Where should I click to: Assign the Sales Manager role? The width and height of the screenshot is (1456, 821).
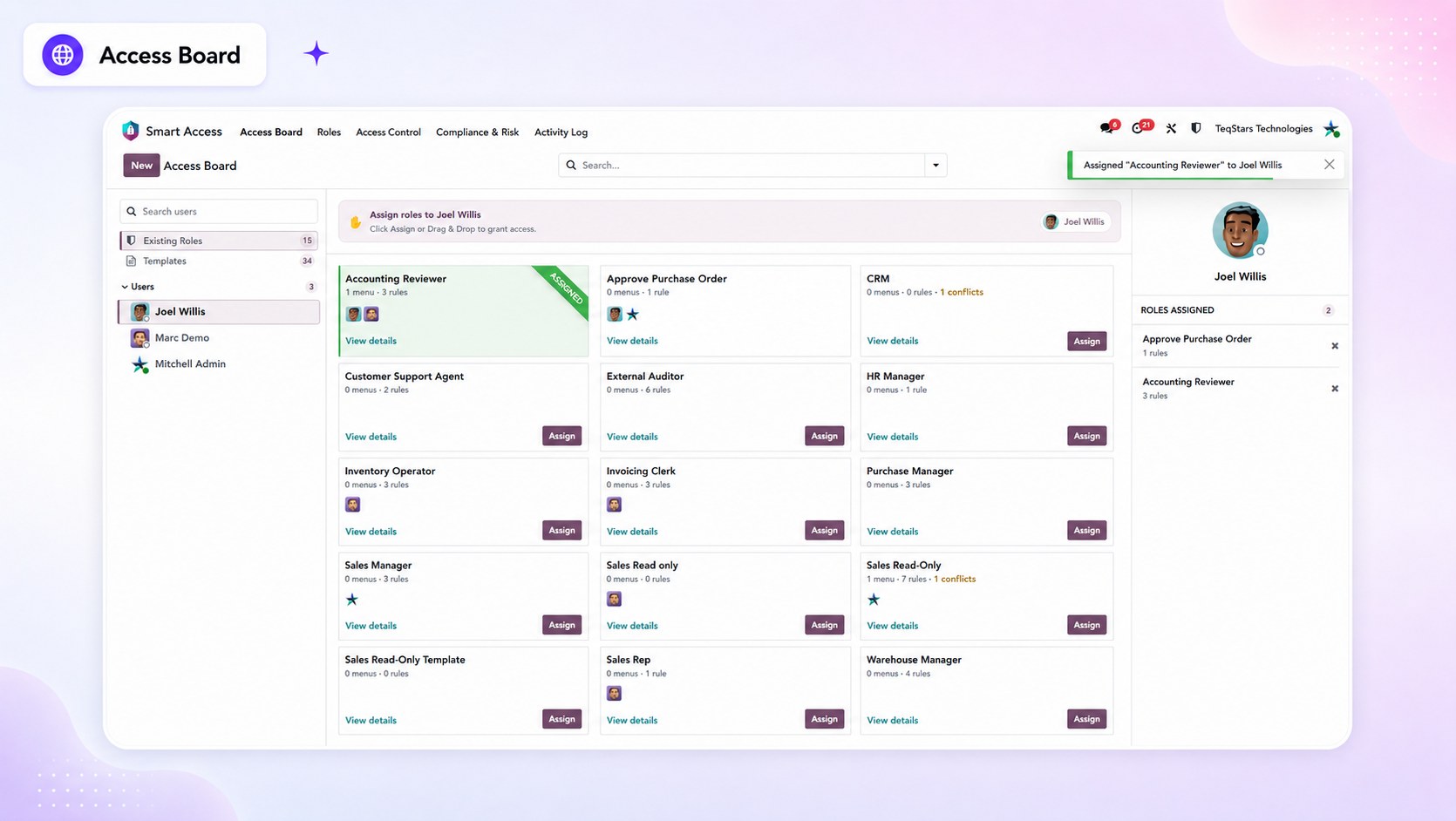(x=561, y=625)
